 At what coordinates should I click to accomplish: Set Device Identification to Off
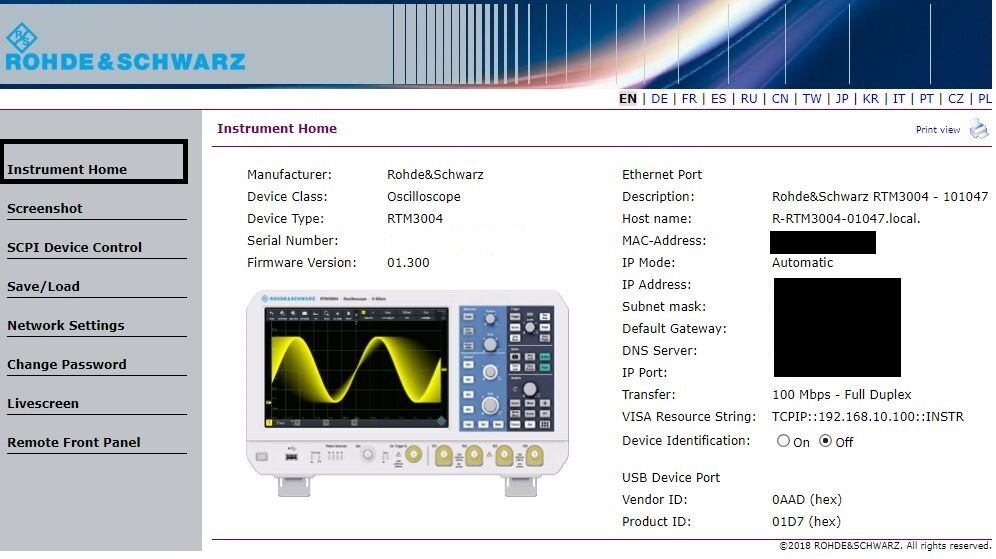tap(825, 441)
